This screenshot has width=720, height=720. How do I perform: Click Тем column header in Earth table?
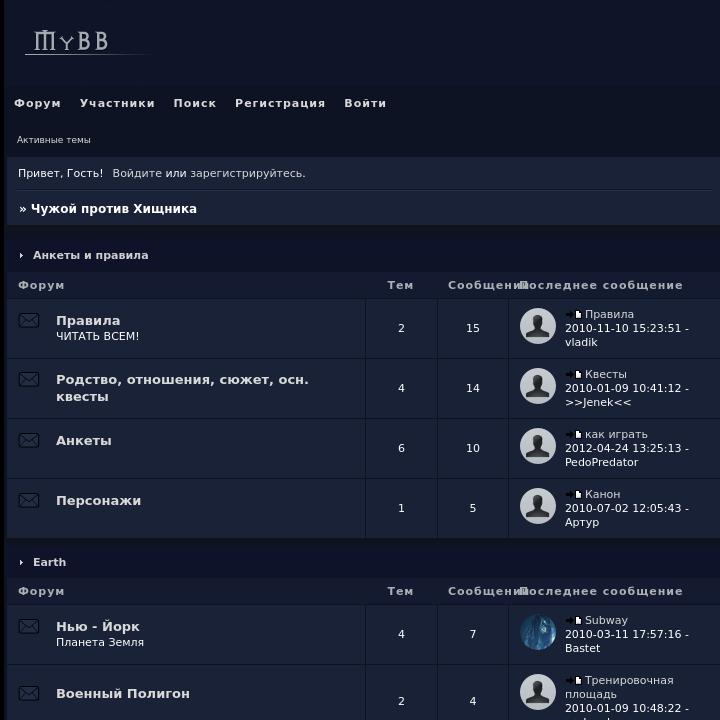400,591
